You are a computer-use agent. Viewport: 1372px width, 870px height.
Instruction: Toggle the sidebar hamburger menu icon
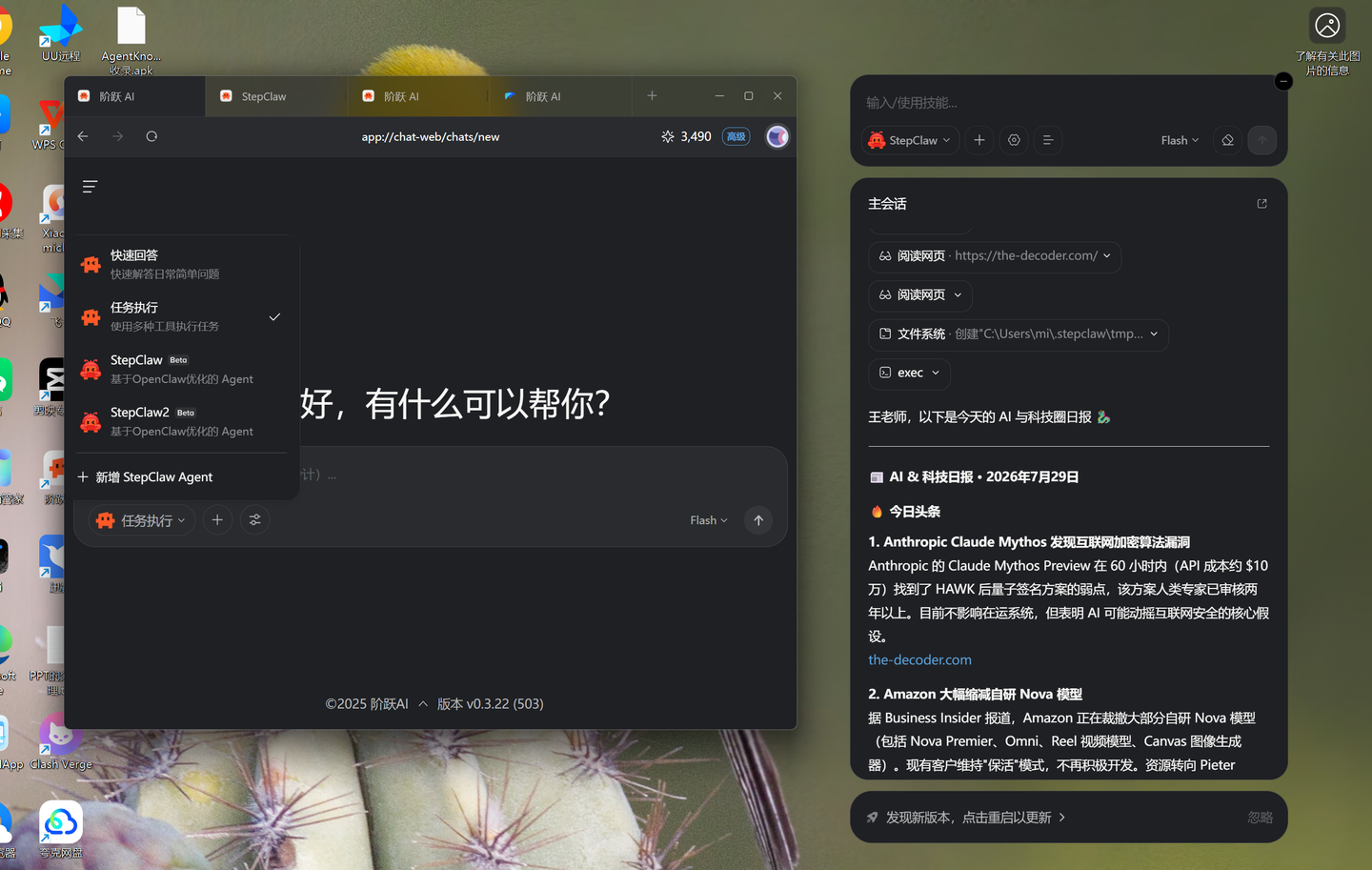(90, 187)
